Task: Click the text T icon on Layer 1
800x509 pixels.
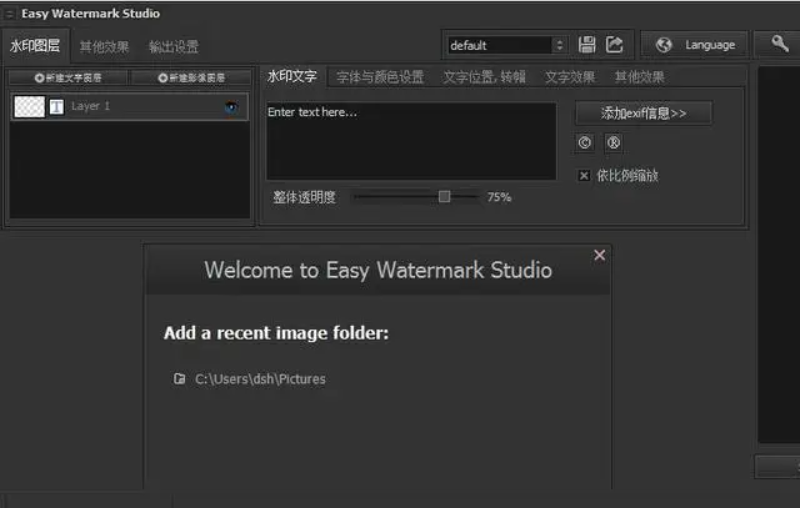Action: pyautogui.click(x=57, y=107)
